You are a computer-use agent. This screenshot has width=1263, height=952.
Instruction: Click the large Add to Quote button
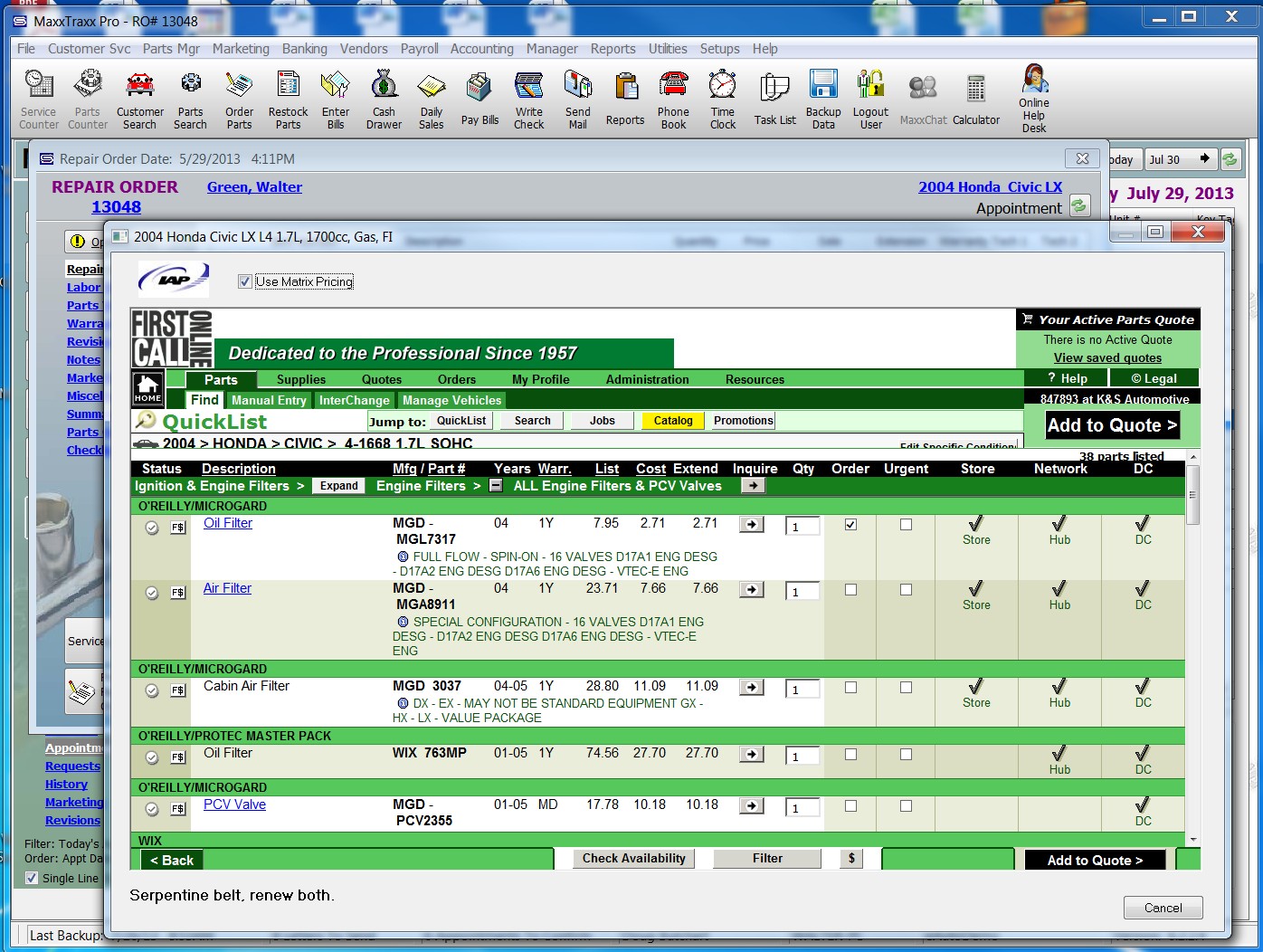pyautogui.click(x=1112, y=425)
